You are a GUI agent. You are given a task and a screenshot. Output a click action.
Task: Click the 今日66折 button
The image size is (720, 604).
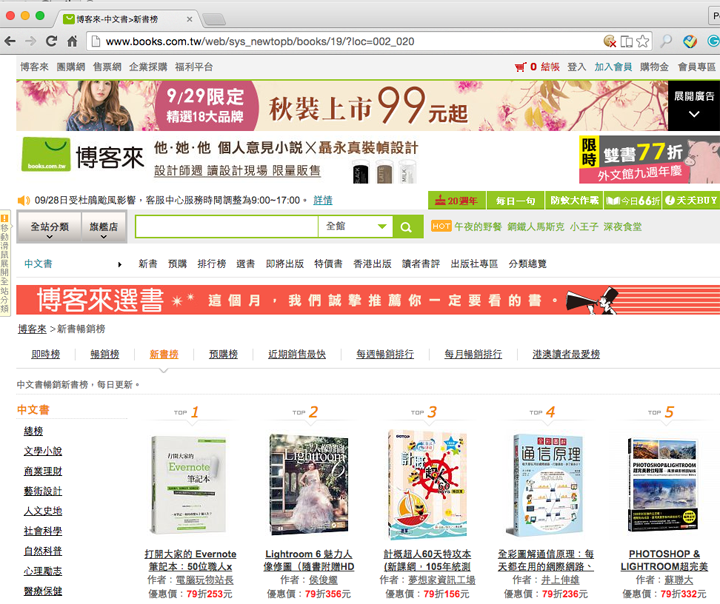(633, 200)
